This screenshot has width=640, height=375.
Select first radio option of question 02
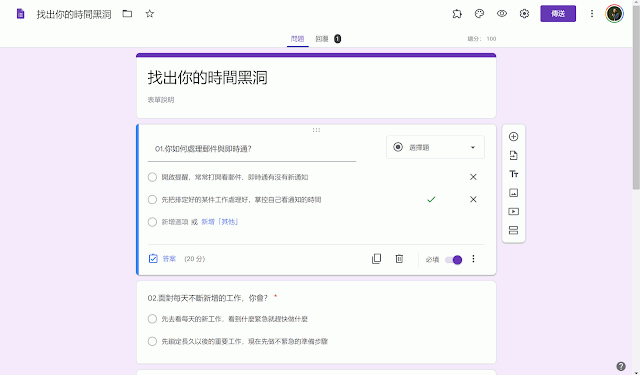[x=152, y=319]
